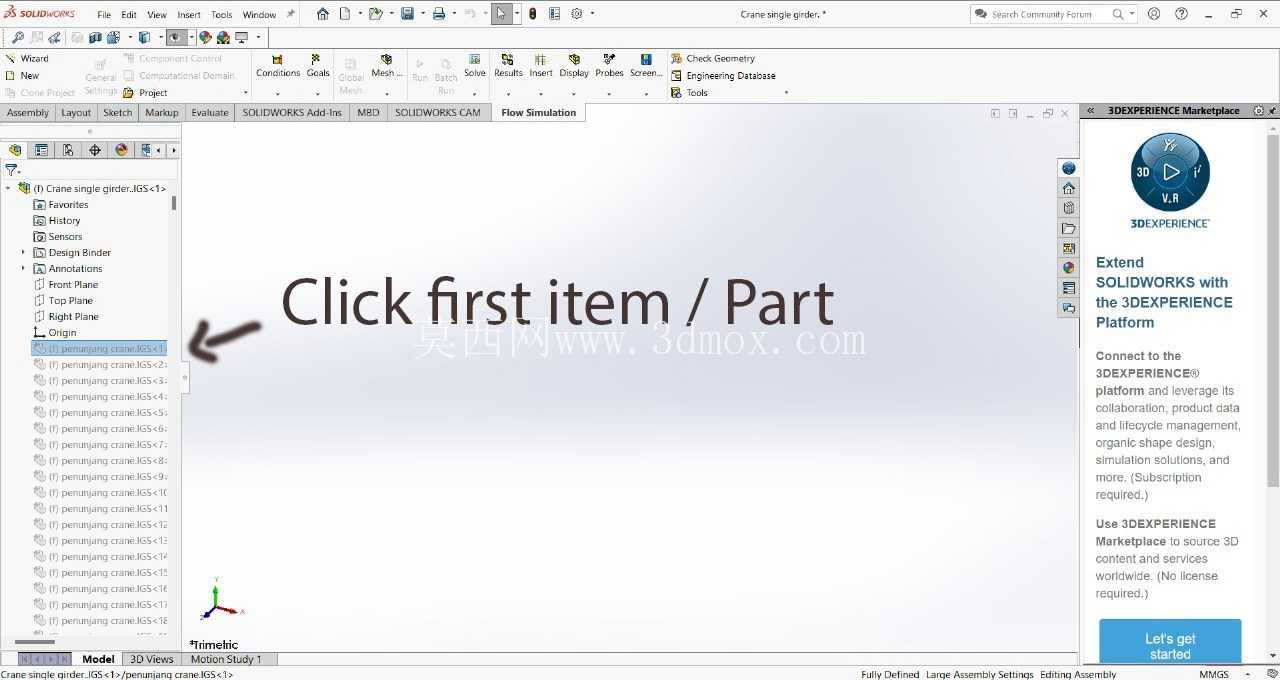Switch to the Assembly tab
1280x680 pixels.
[28, 112]
